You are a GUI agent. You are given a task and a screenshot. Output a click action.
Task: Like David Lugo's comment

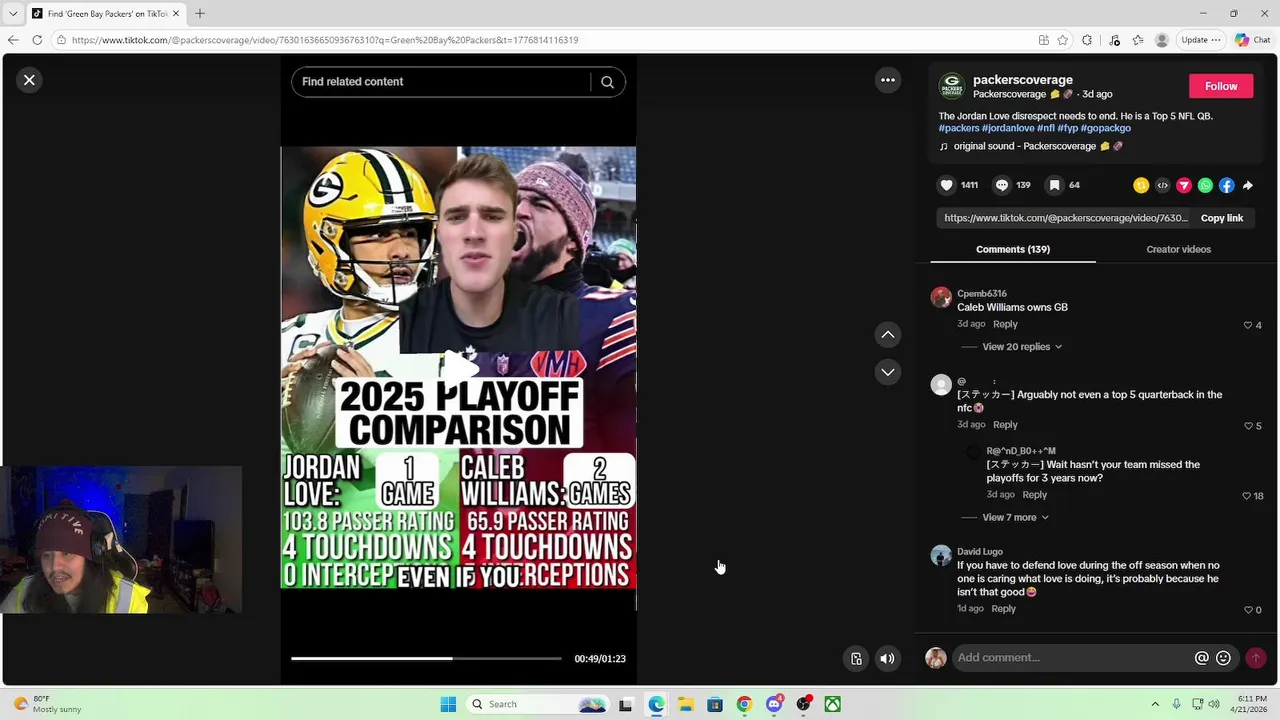click(x=1248, y=610)
